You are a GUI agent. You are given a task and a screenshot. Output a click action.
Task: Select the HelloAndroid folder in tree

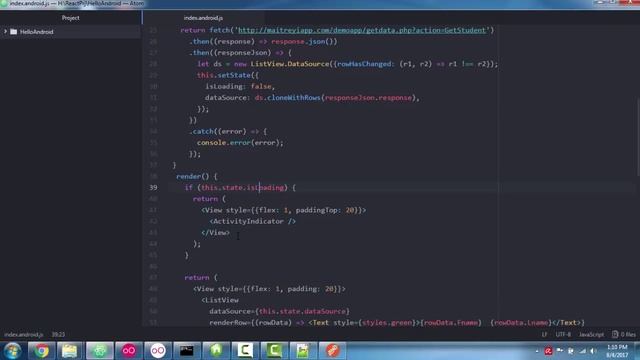[36, 31]
